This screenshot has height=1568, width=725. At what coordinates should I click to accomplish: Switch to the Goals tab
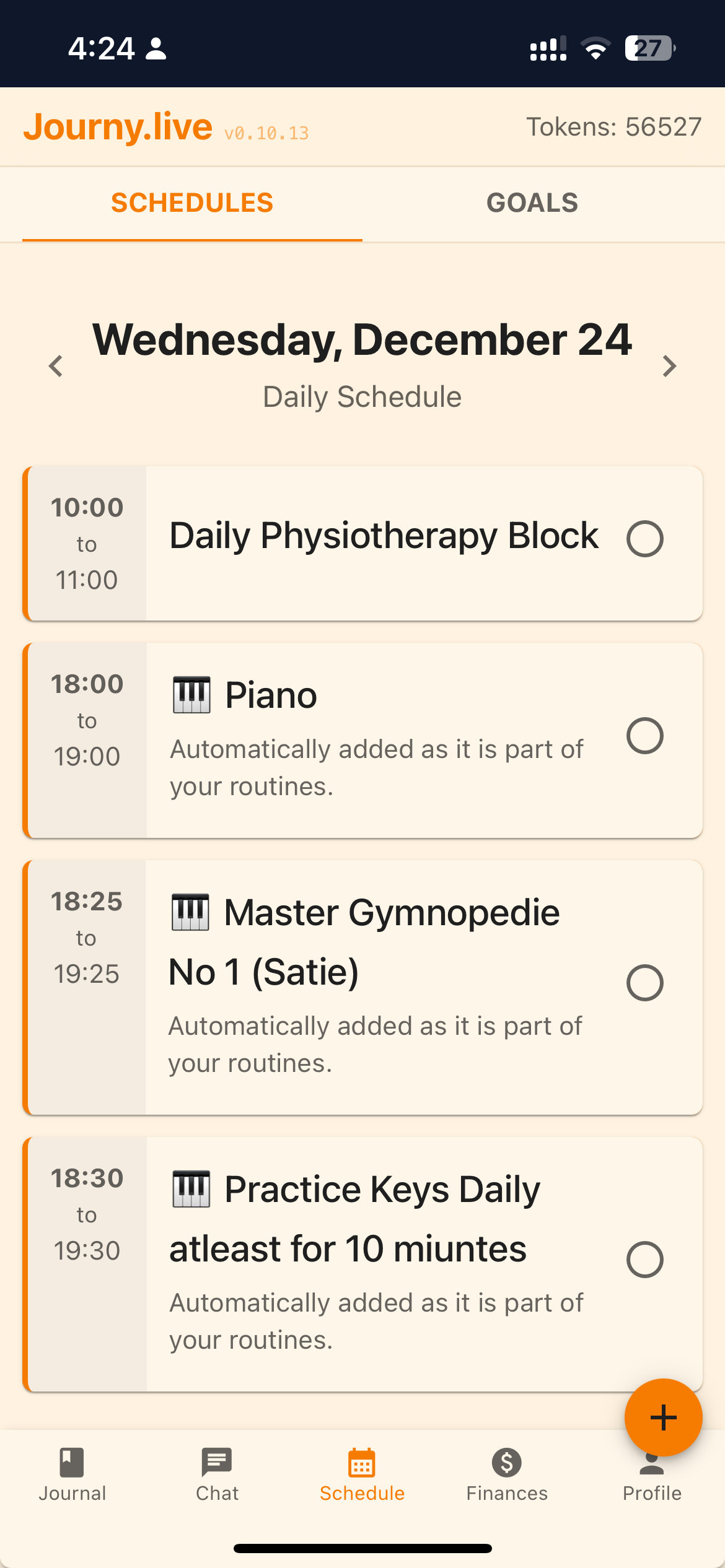point(532,203)
